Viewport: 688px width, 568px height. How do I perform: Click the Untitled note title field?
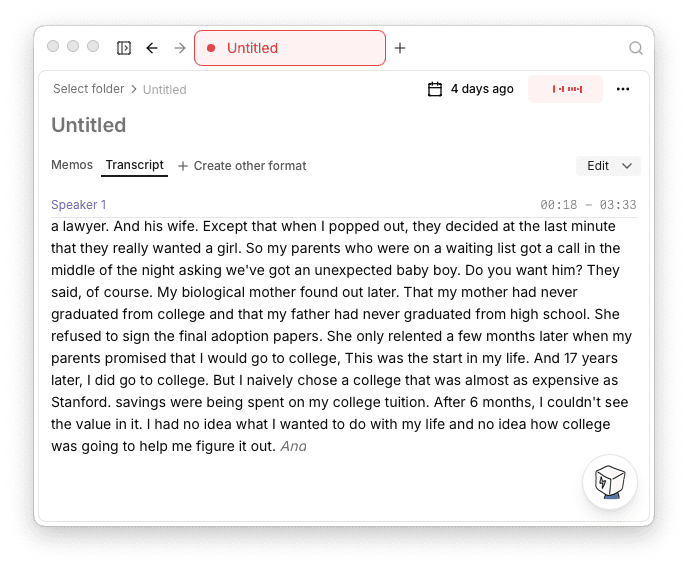click(x=89, y=125)
